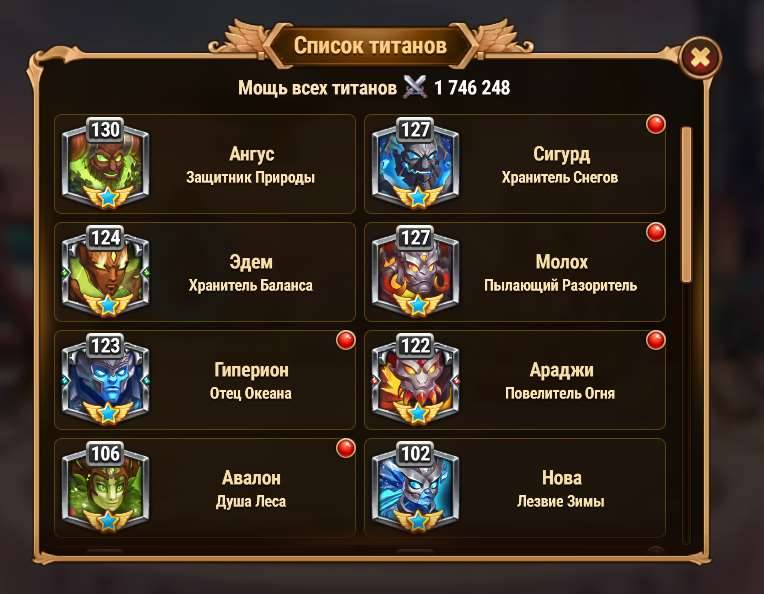The image size is (764, 594).
Task: Click the Араджи Повелитель Огня name text
Action: coord(560,381)
